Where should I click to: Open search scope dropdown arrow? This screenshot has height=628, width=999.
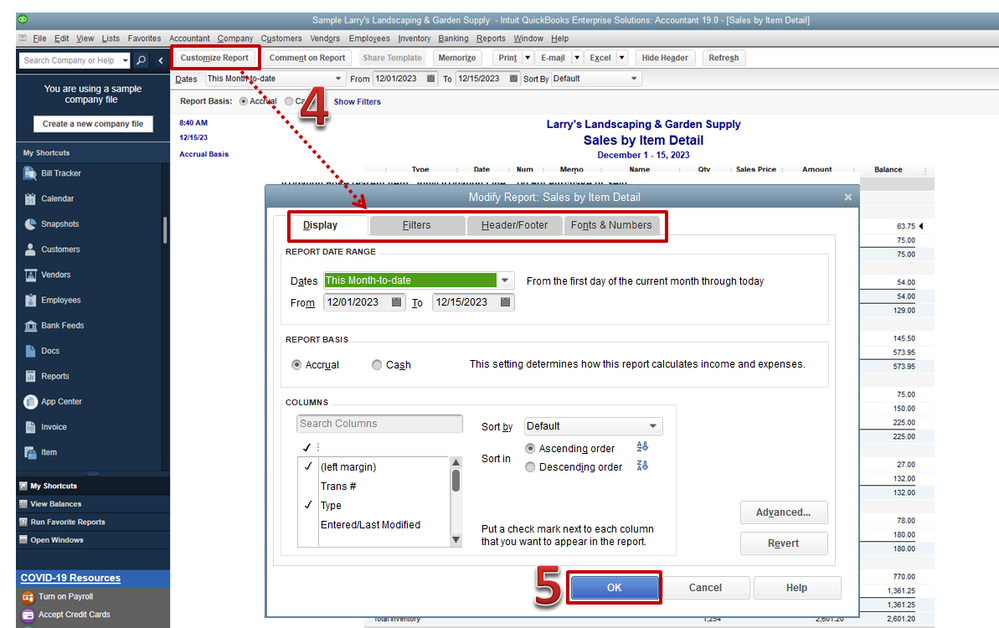tap(126, 61)
